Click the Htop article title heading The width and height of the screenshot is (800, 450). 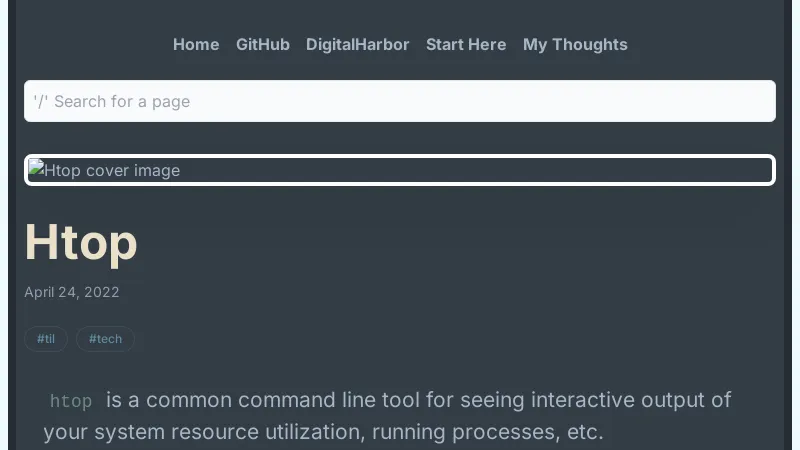[x=81, y=242]
